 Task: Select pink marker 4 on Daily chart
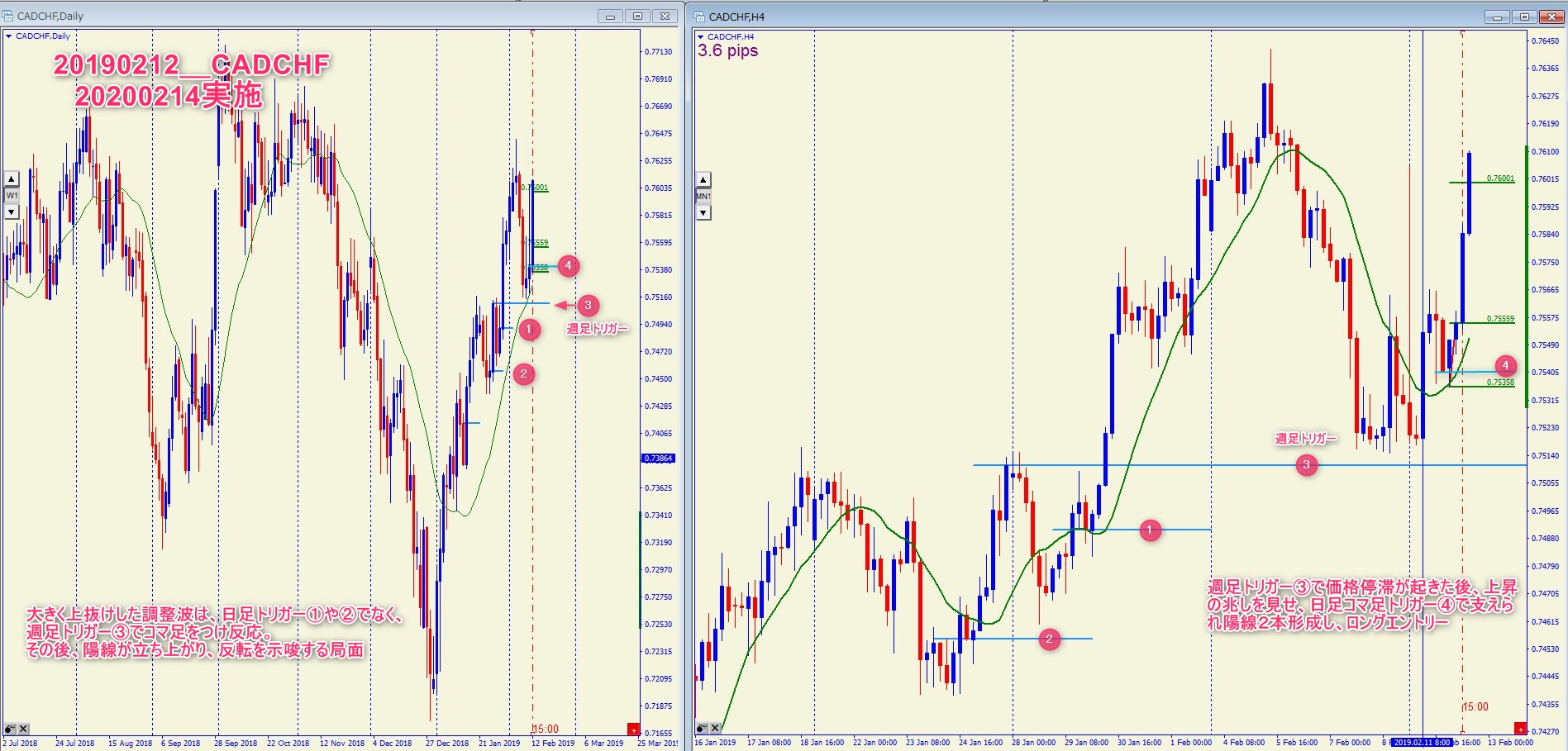568,266
